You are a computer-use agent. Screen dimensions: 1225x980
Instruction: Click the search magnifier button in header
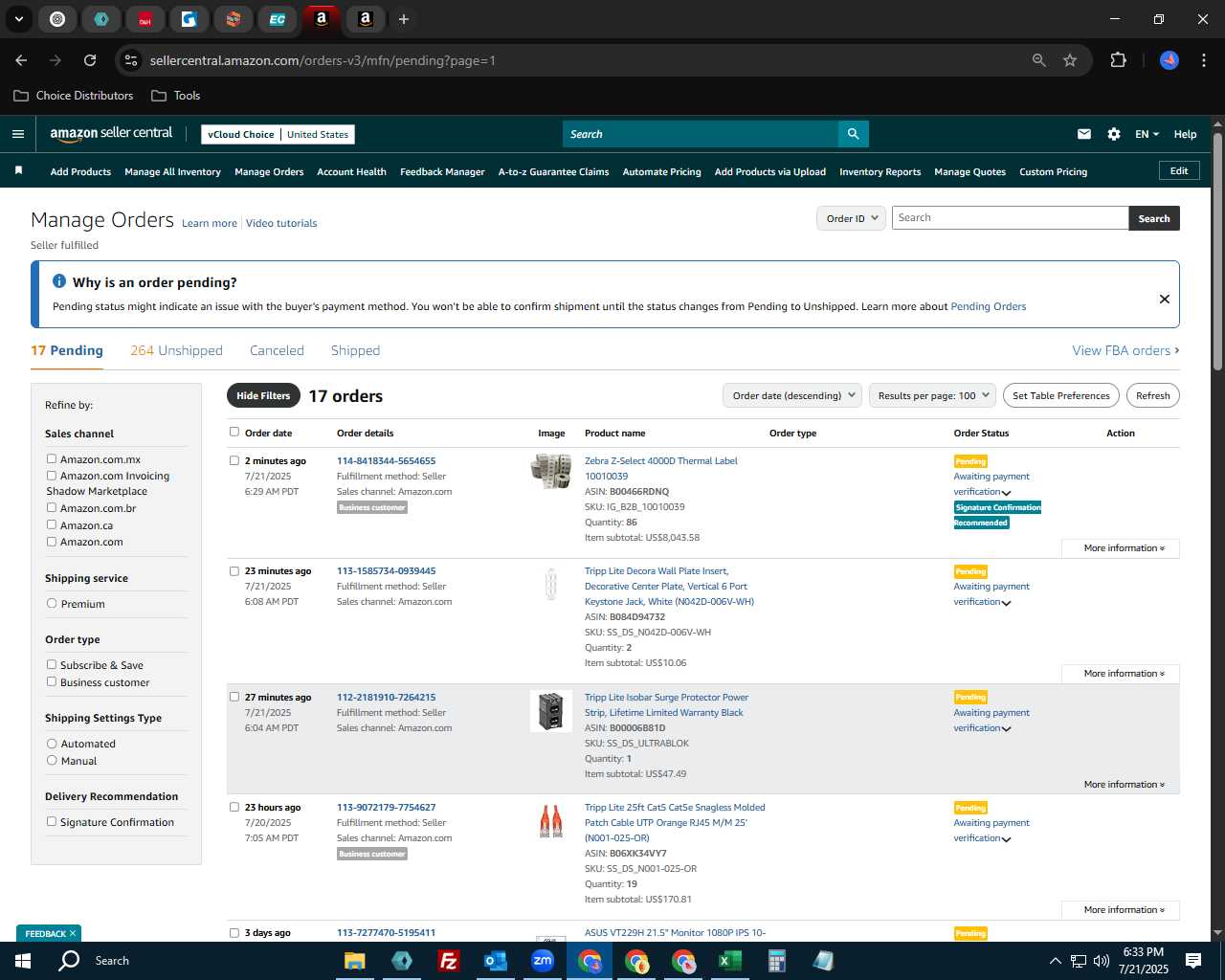pos(853,134)
